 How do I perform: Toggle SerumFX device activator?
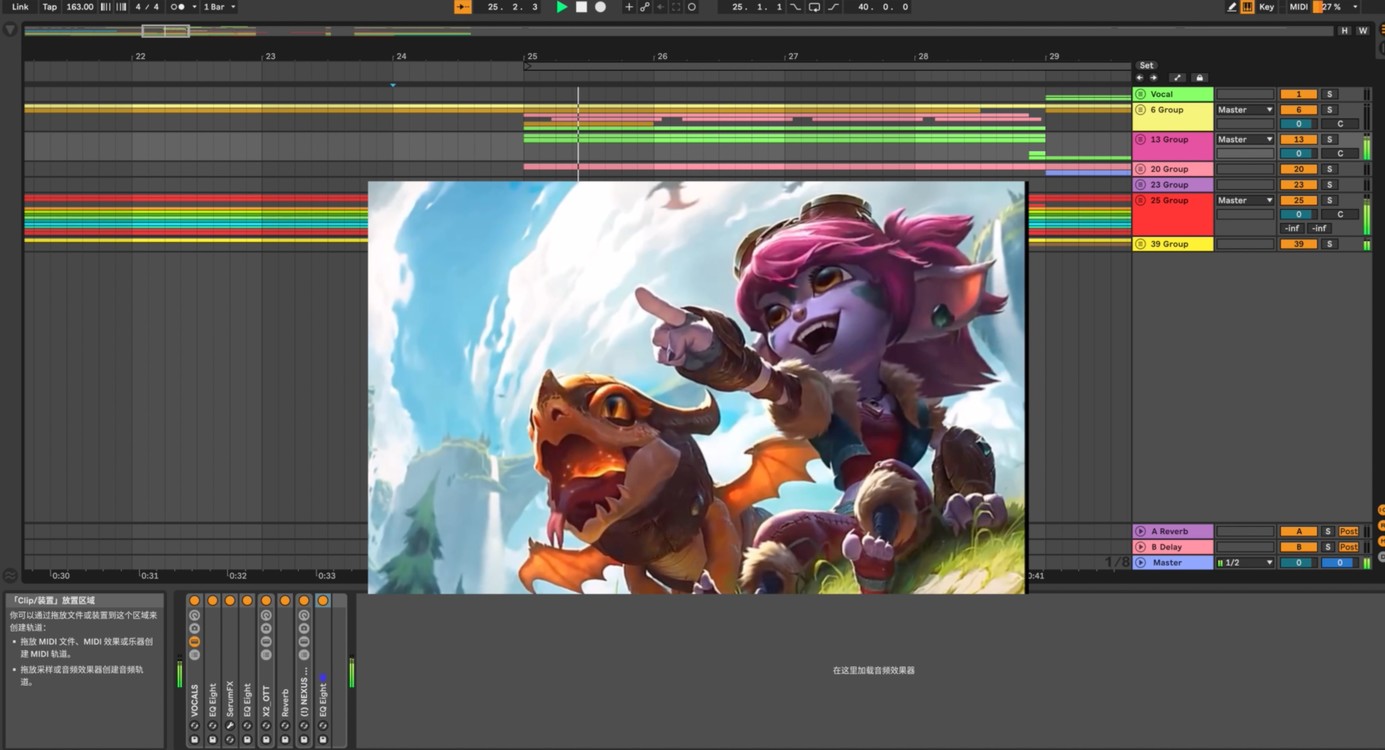230,601
